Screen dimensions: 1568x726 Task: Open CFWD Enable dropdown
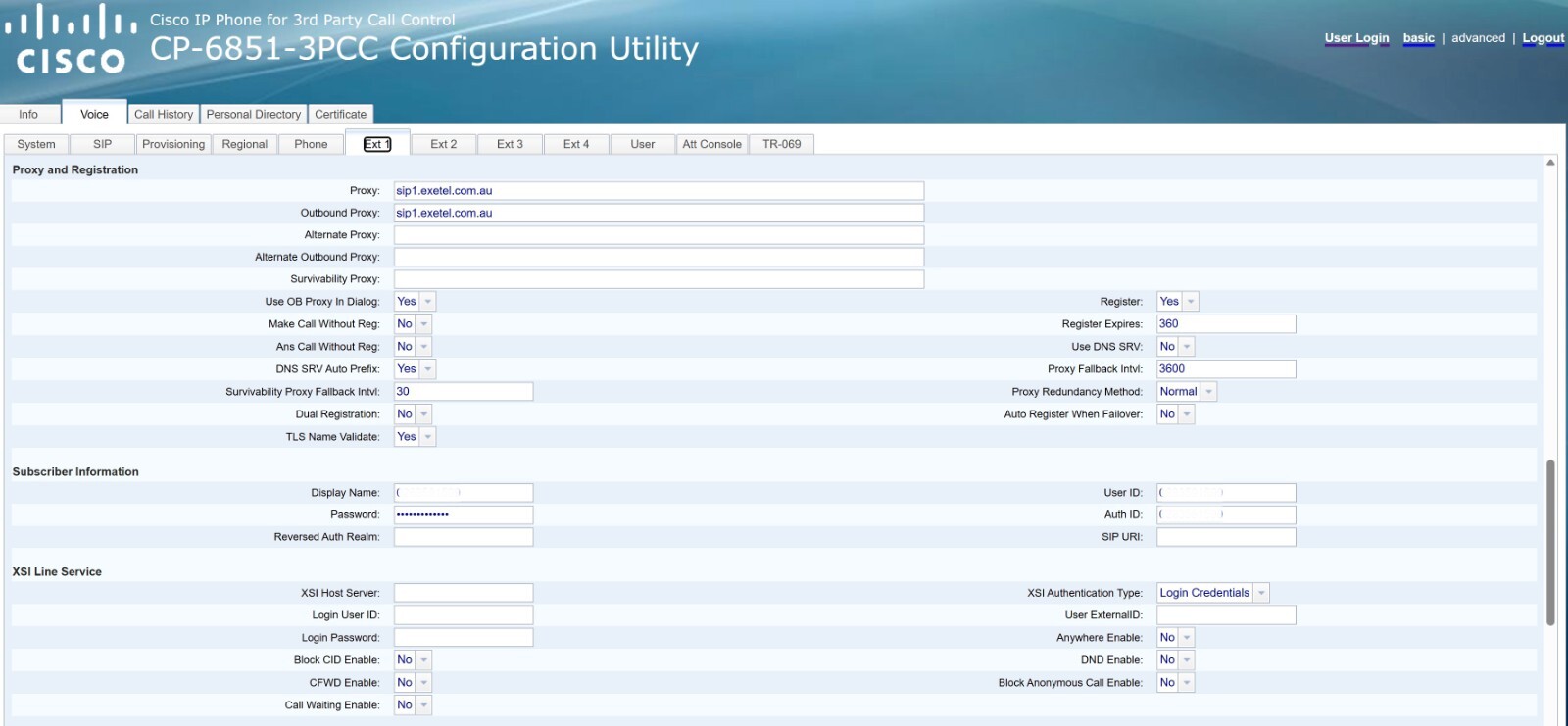click(x=413, y=683)
